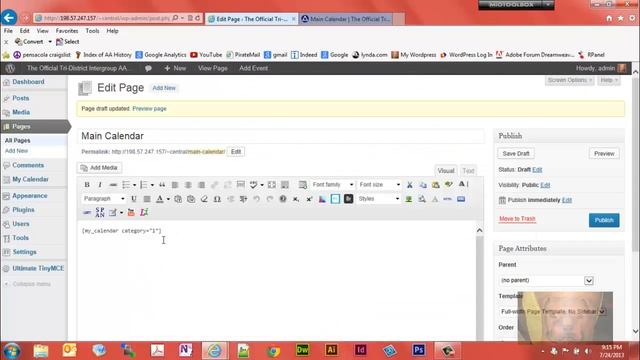The height and width of the screenshot is (360, 640).
Task: Open Dreamweaver from the taskbar
Action: click(302, 350)
